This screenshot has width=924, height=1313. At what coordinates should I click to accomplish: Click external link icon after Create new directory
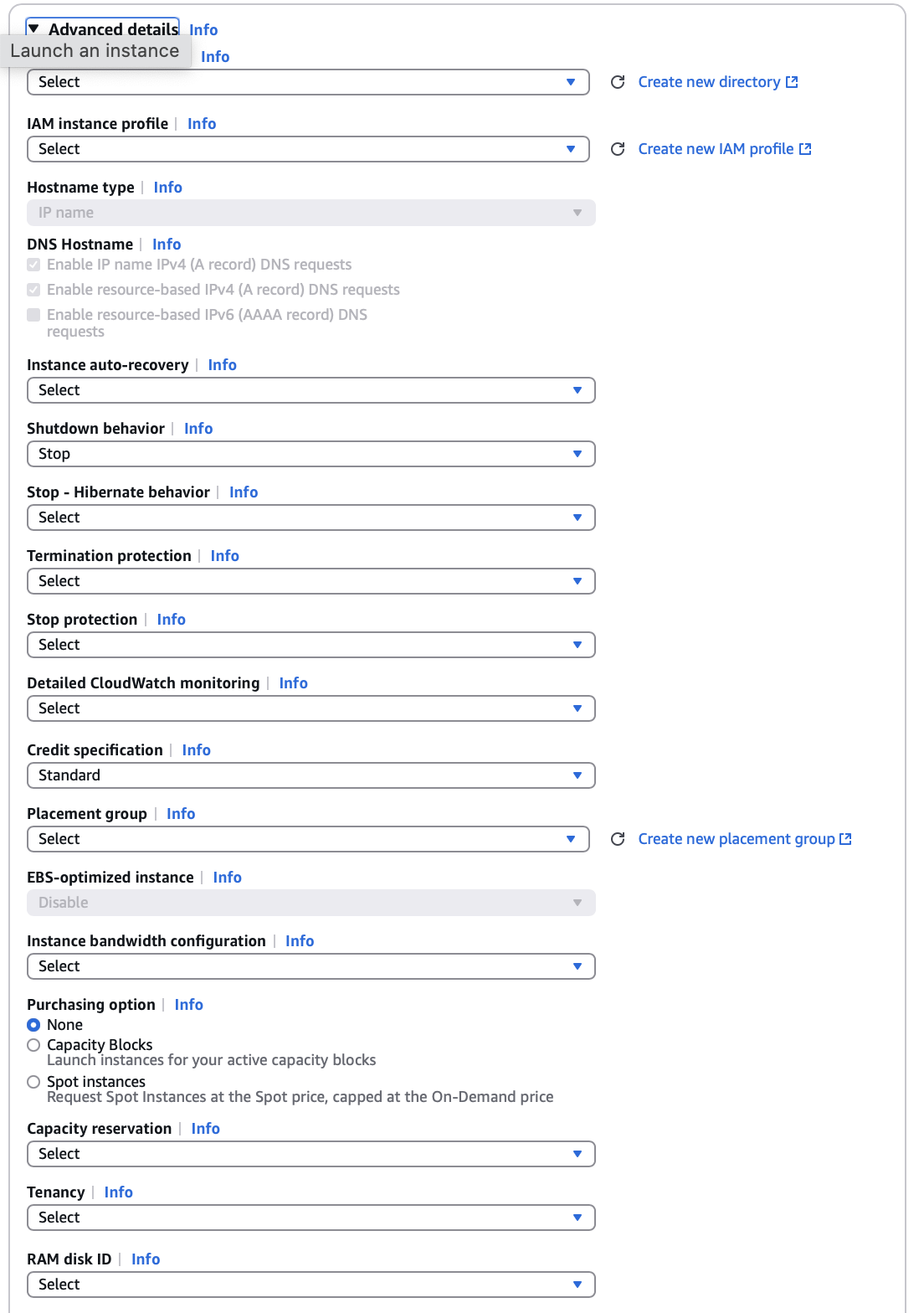(x=792, y=82)
